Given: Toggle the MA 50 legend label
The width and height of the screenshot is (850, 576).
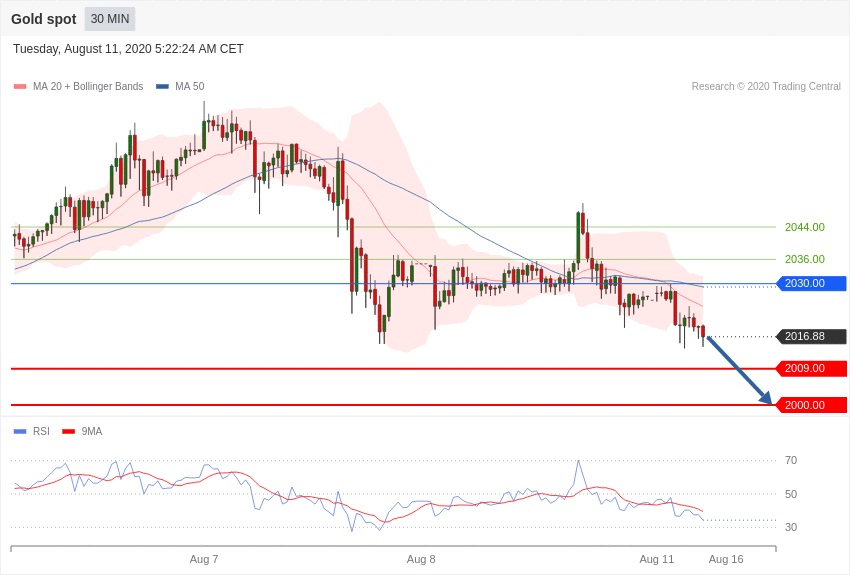Looking at the screenshot, I should (189, 87).
